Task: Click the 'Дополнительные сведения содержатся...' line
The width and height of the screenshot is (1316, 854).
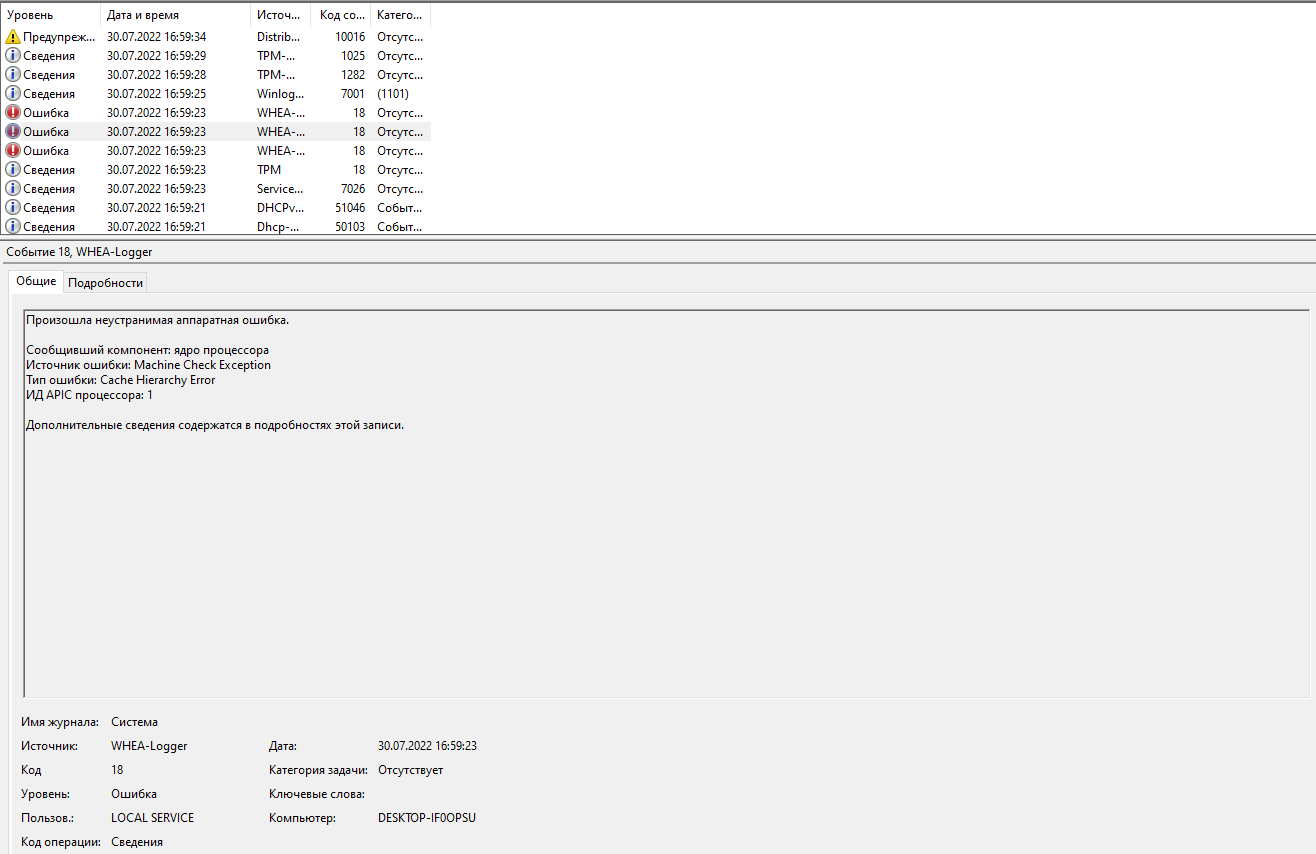Action: 215,425
